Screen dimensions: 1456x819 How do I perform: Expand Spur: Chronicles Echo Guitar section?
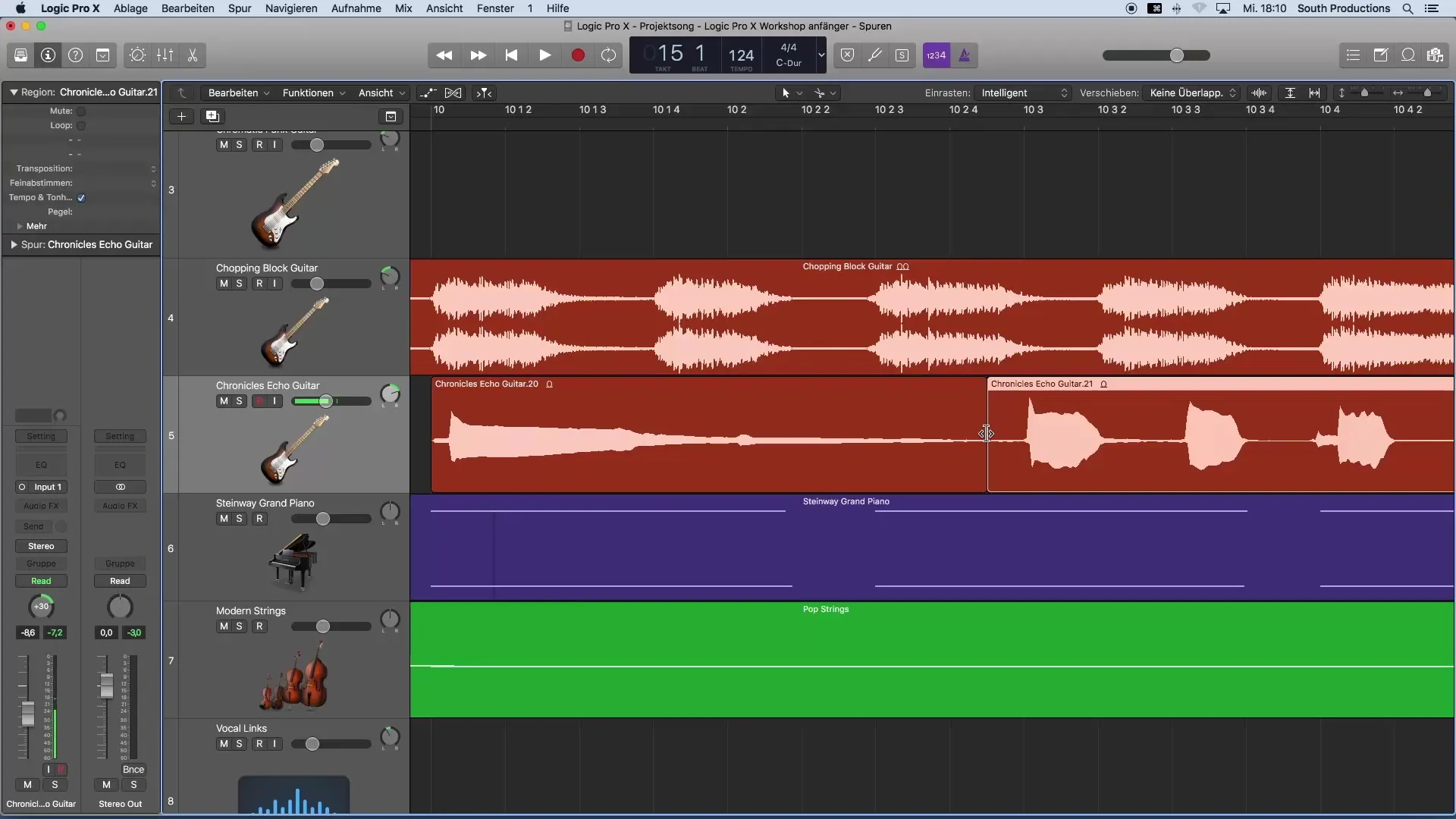click(x=14, y=245)
